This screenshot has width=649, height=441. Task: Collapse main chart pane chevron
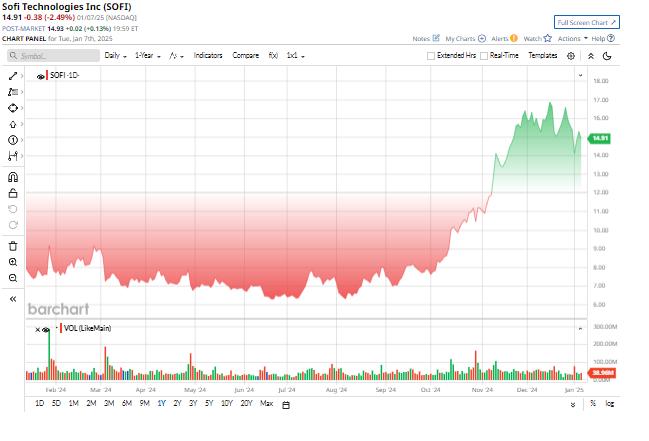click(580, 75)
